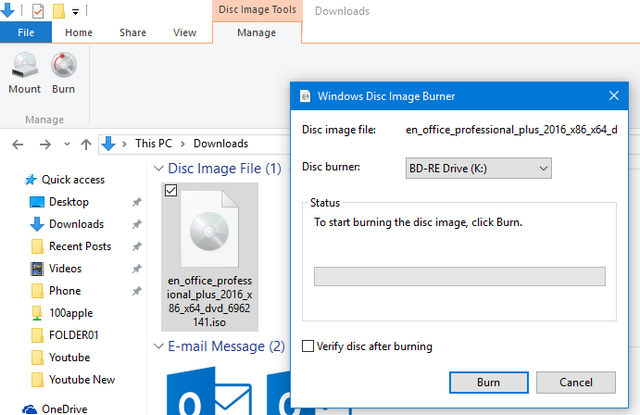Click the address bar Downloads location icon
This screenshot has height=415, width=640.
click(x=109, y=144)
